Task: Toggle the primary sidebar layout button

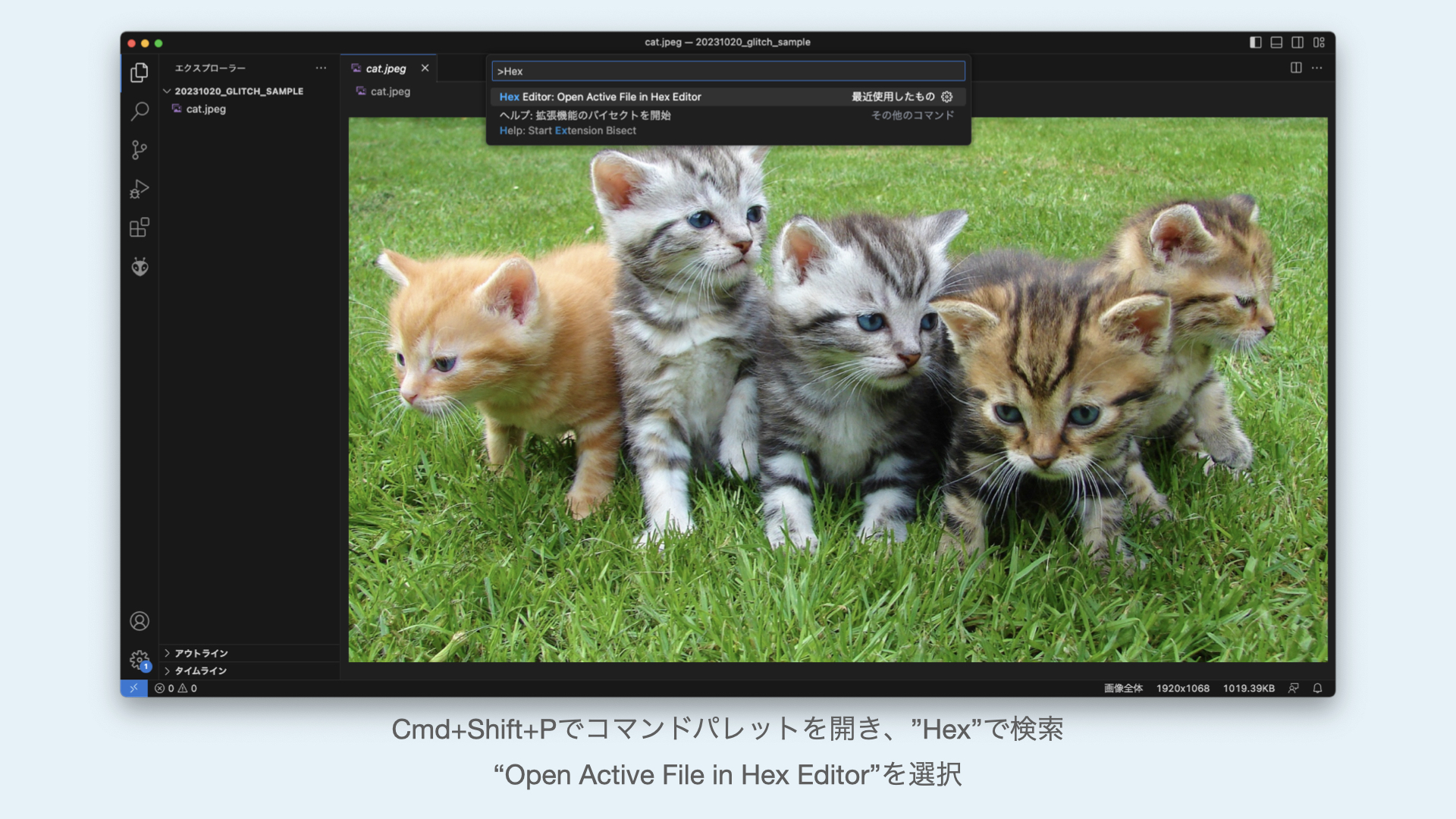Action: click(1256, 42)
